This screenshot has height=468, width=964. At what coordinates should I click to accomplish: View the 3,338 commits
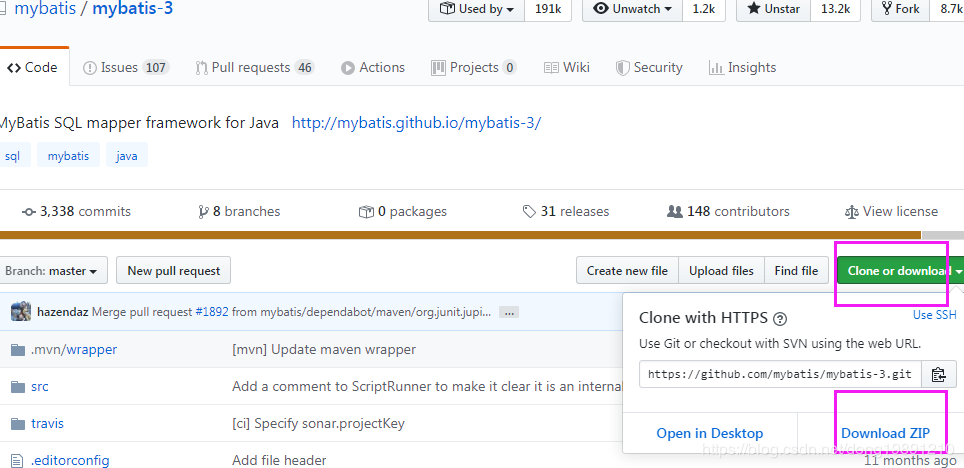click(76, 212)
